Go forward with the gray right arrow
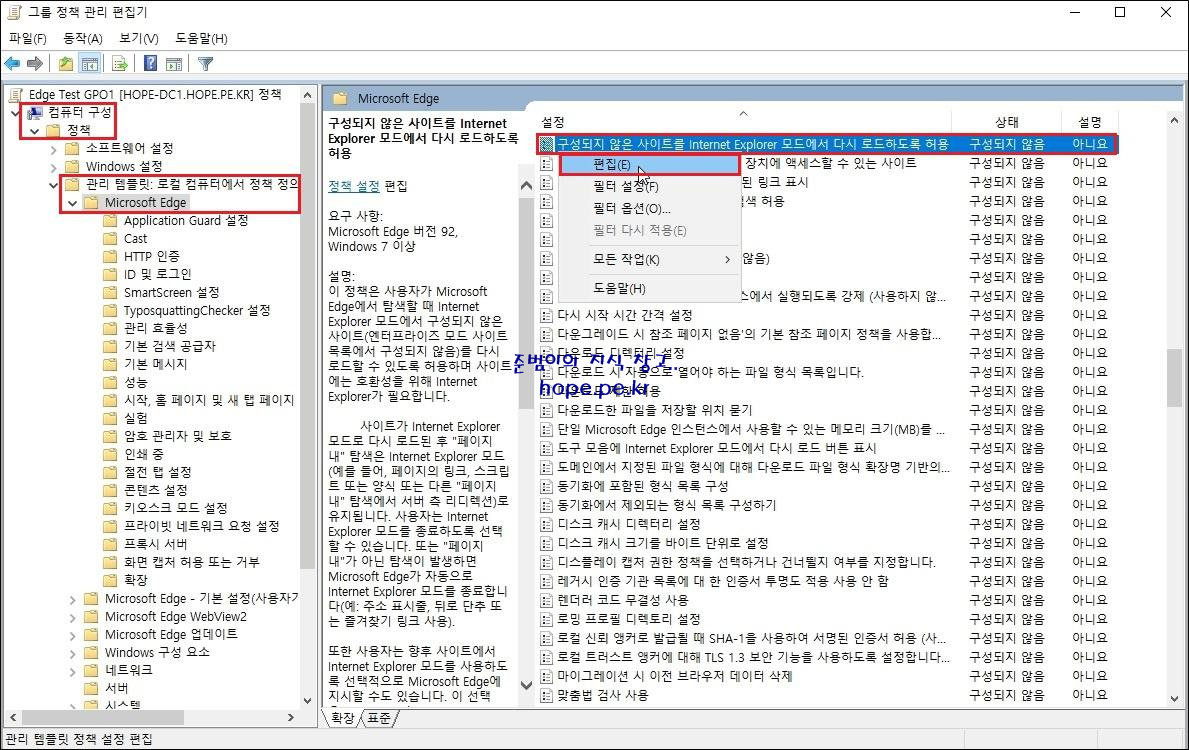Viewport: 1189px width, 750px height. (x=35, y=64)
